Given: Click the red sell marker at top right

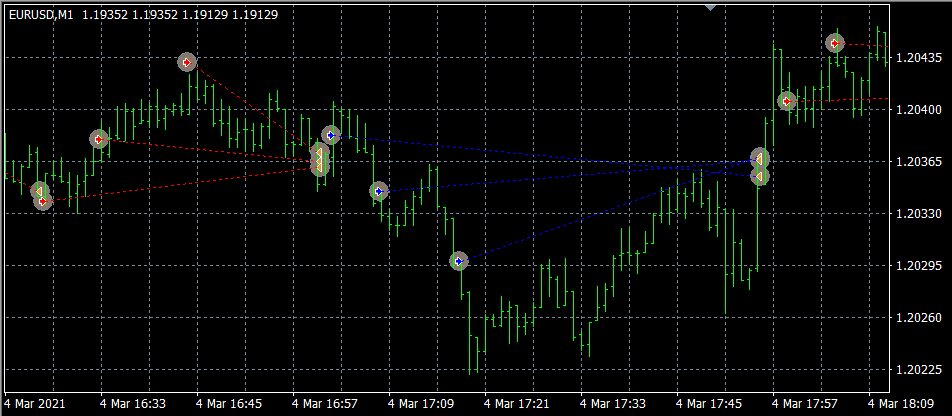Looking at the screenshot, I should pyautogui.click(x=835, y=43).
